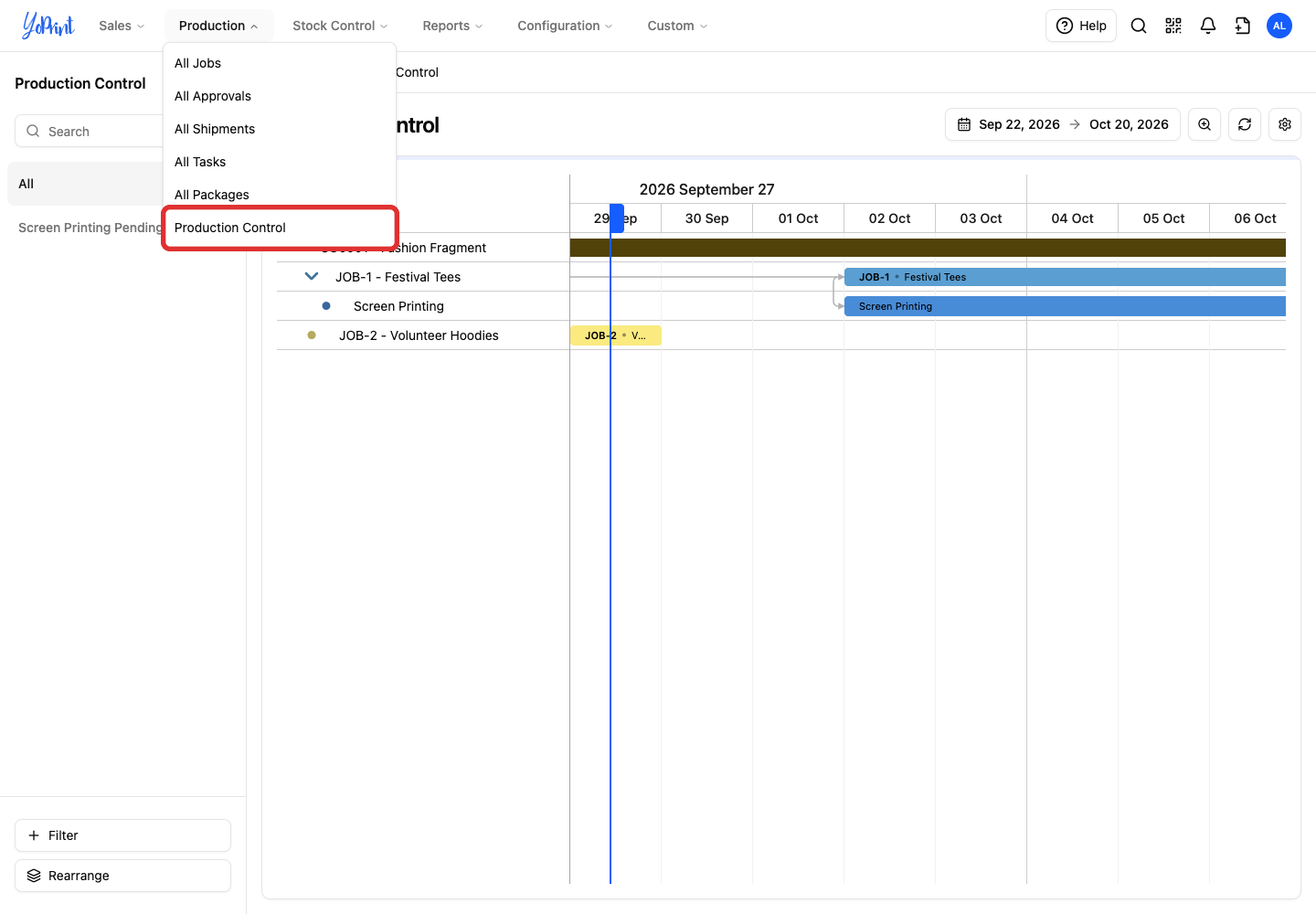
Task: Click the 02 Oct date column header
Action: [x=889, y=218]
